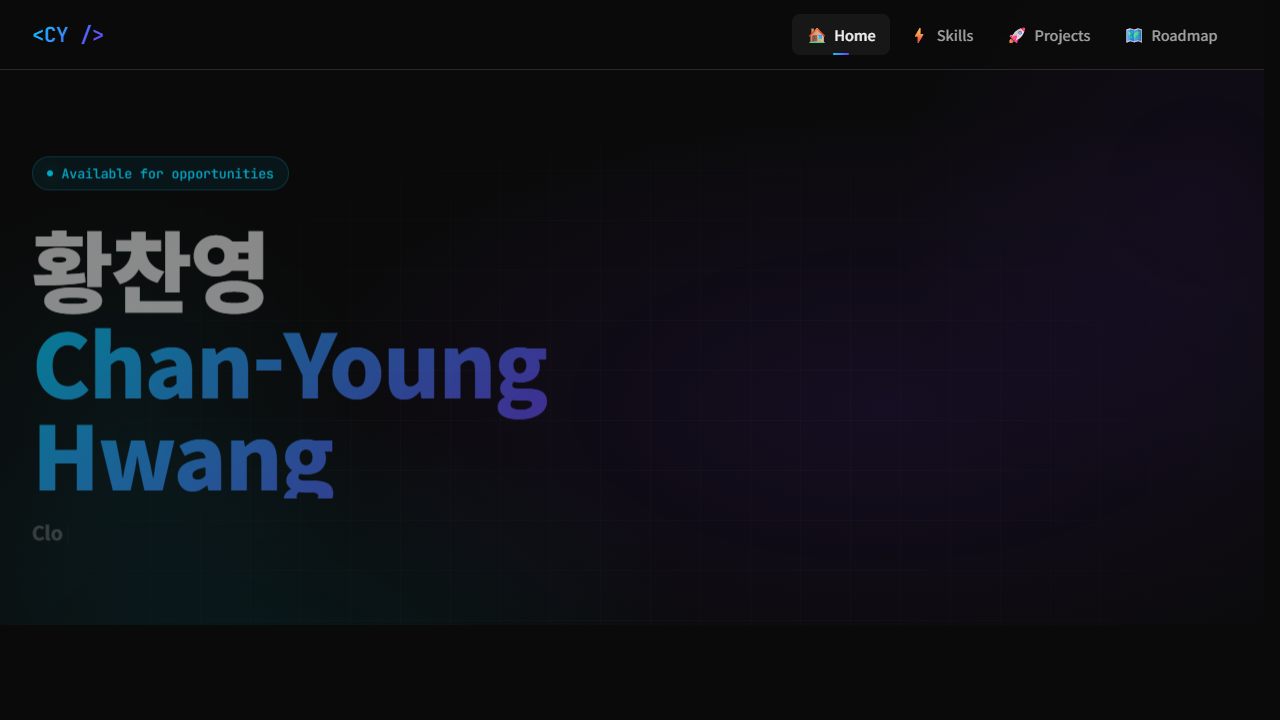This screenshot has width=1280, height=720.
Task: Click the house icon next to Home
Action: (x=816, y=35)
